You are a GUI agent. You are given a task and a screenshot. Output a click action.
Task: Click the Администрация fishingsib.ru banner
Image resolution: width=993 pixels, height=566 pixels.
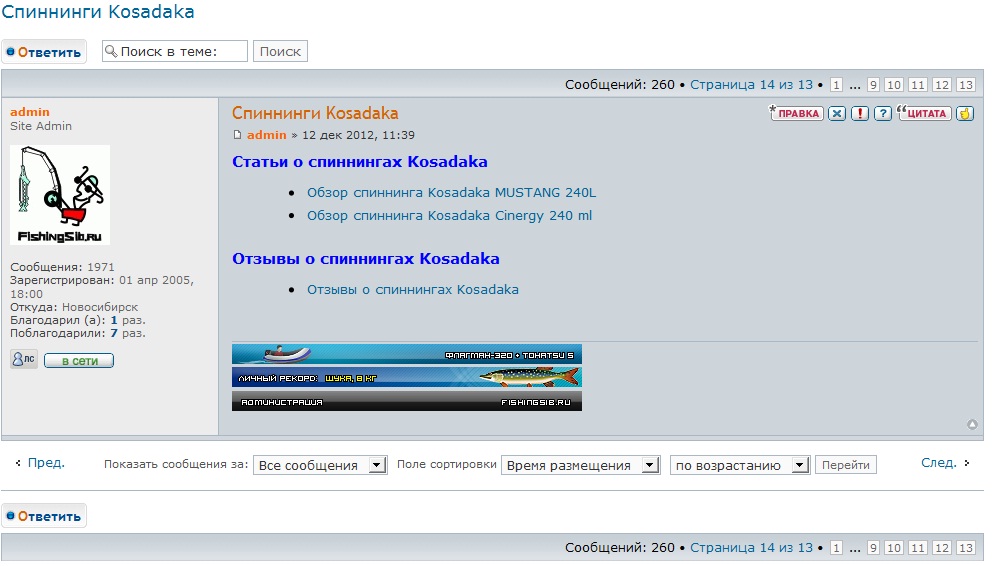tap(407, 401)
